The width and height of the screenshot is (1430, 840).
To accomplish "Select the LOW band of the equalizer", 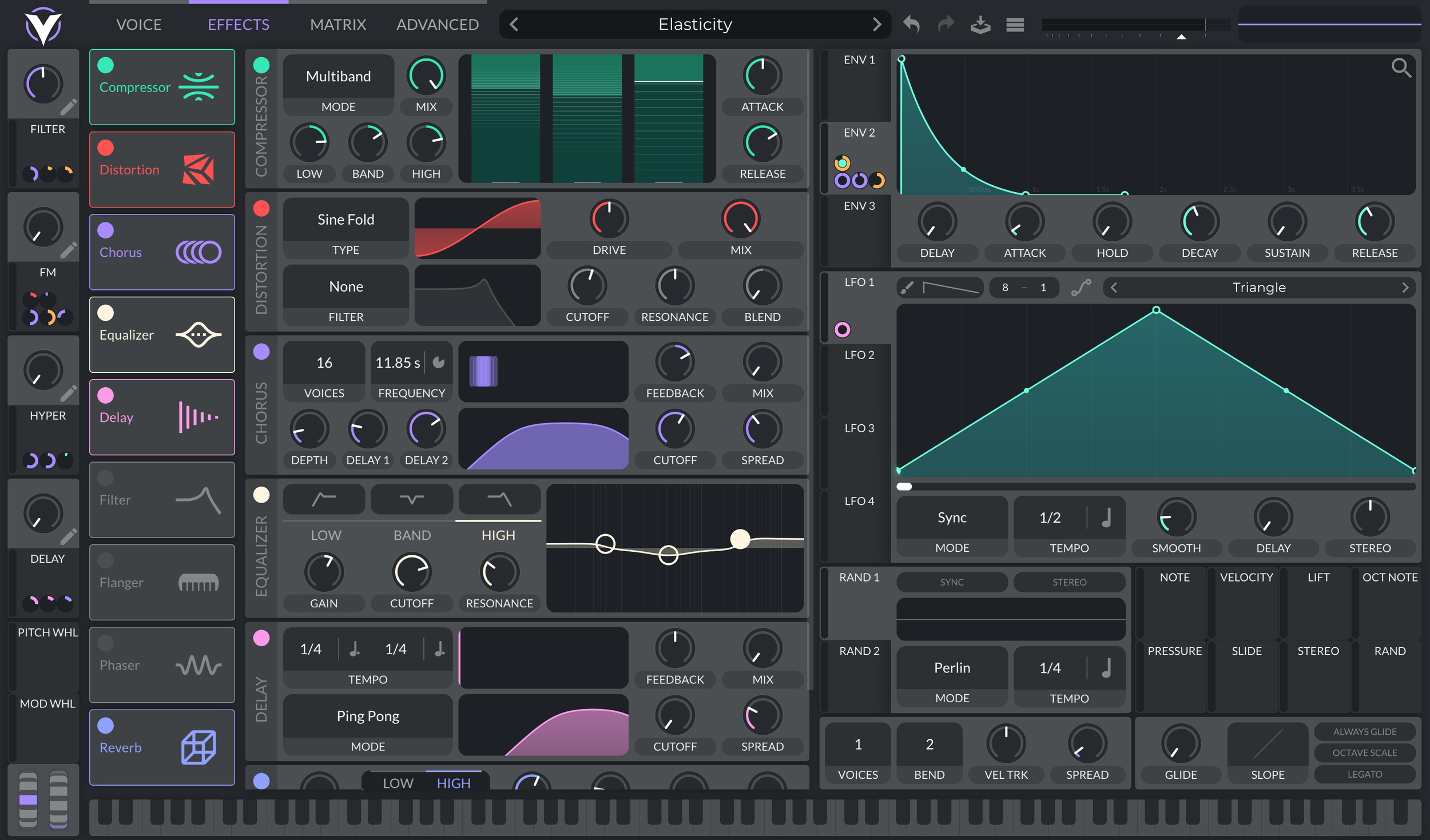I will pyautogui.click(x=325, y=535).
